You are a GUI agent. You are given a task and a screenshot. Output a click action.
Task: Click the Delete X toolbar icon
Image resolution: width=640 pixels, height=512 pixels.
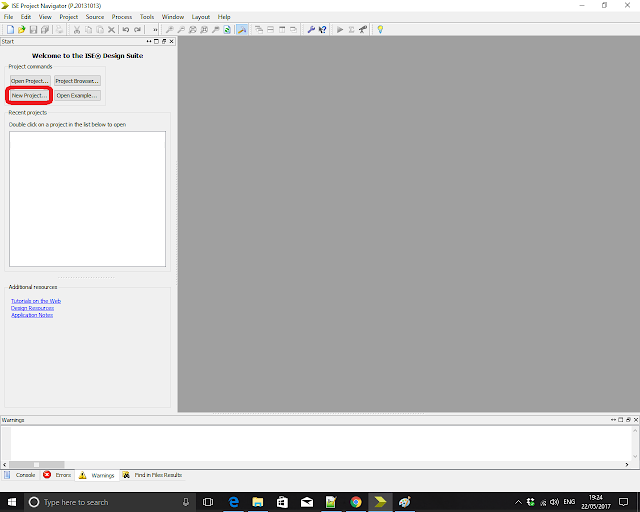coord(111,29)
